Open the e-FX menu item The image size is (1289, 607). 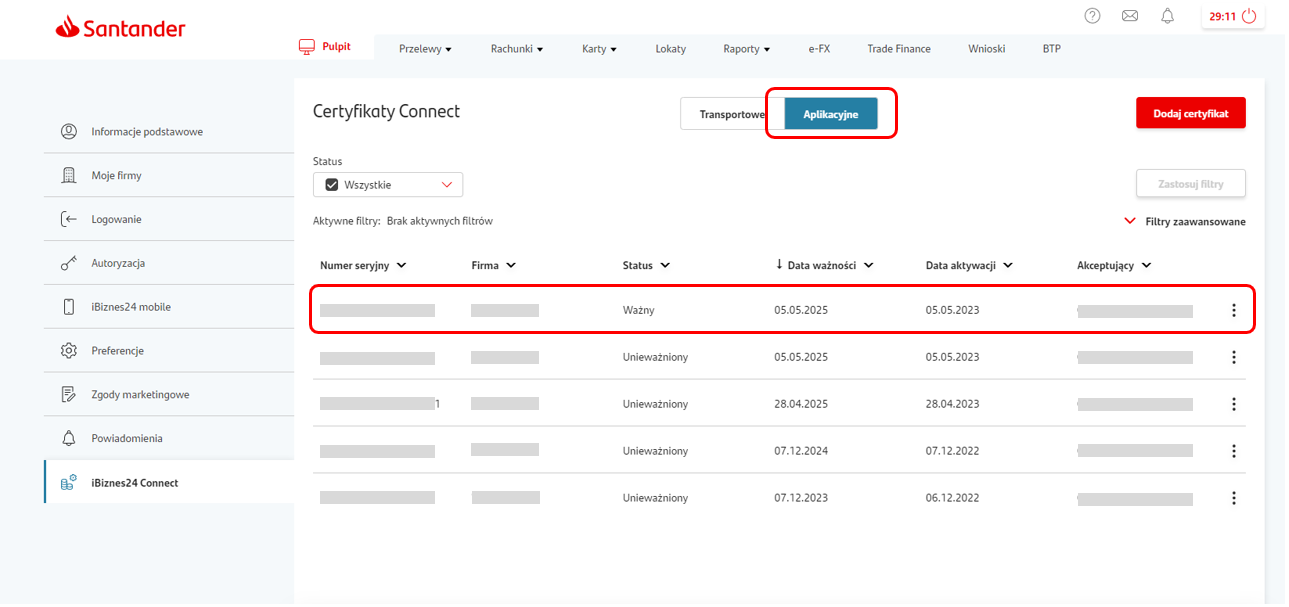[x=820, y=49]
